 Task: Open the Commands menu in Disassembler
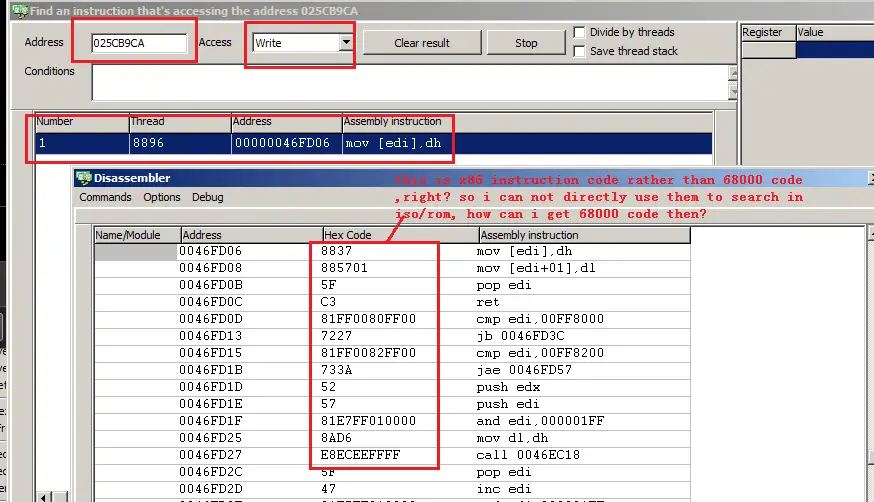click(105, 197)
